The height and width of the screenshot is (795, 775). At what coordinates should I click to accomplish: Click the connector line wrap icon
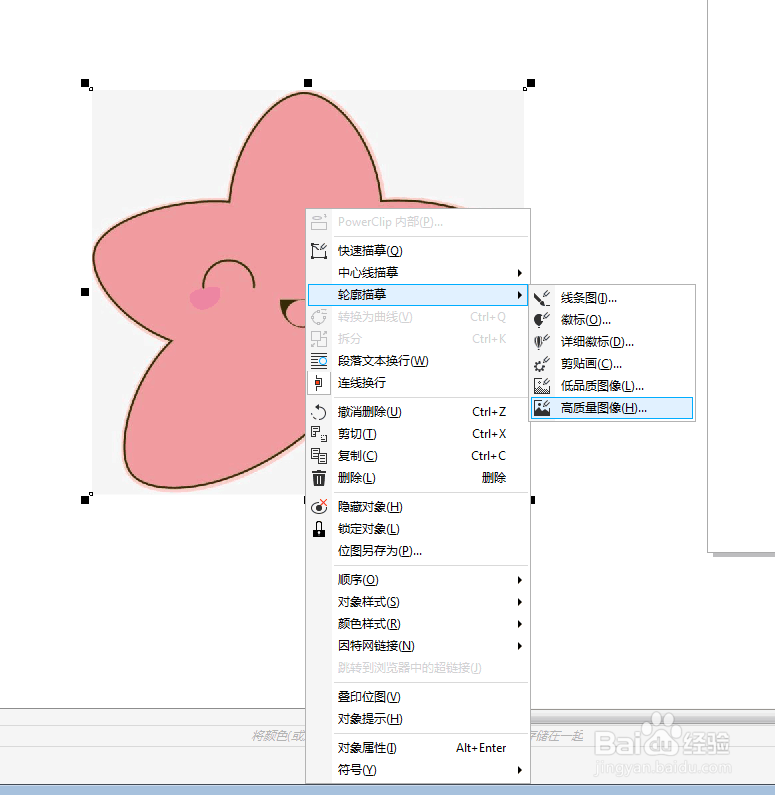point(319,382)
